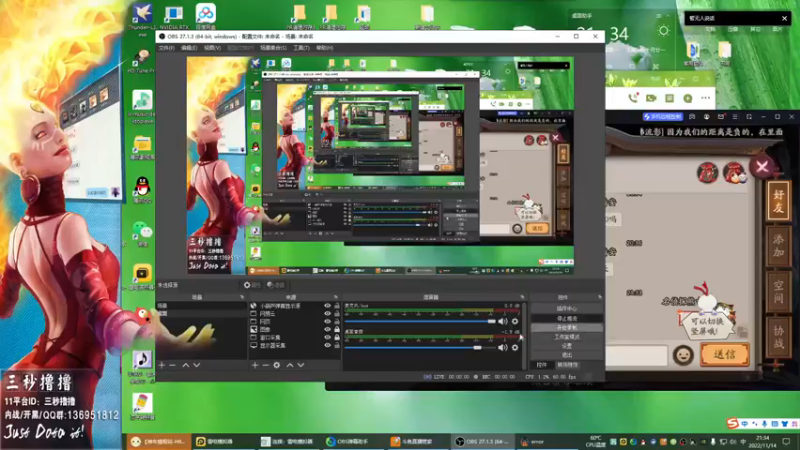
Task: Open the 帮助(H) menu in OBS
Action: tap(324, 48)
